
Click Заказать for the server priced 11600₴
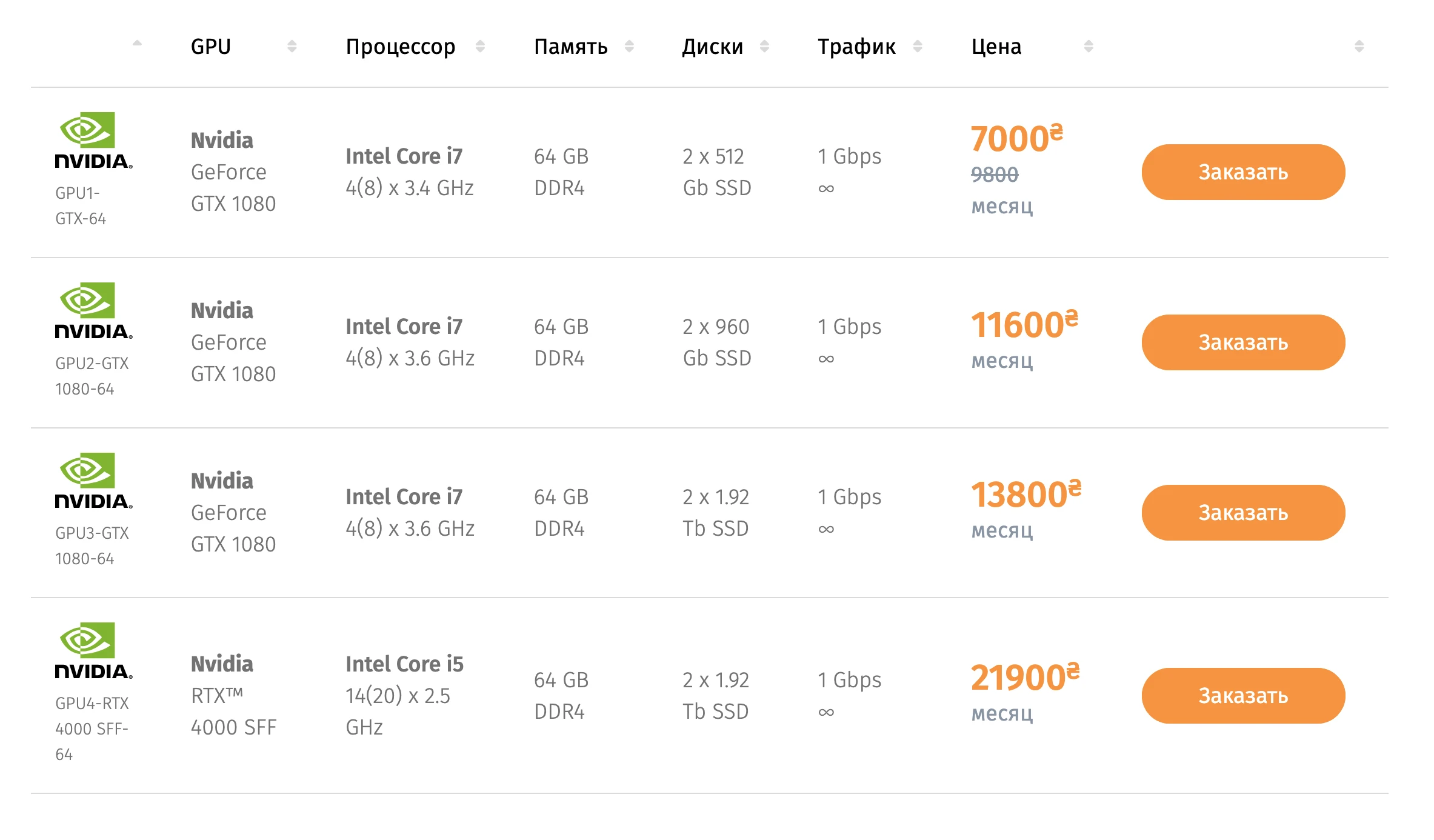click(x=1242, y=342)
